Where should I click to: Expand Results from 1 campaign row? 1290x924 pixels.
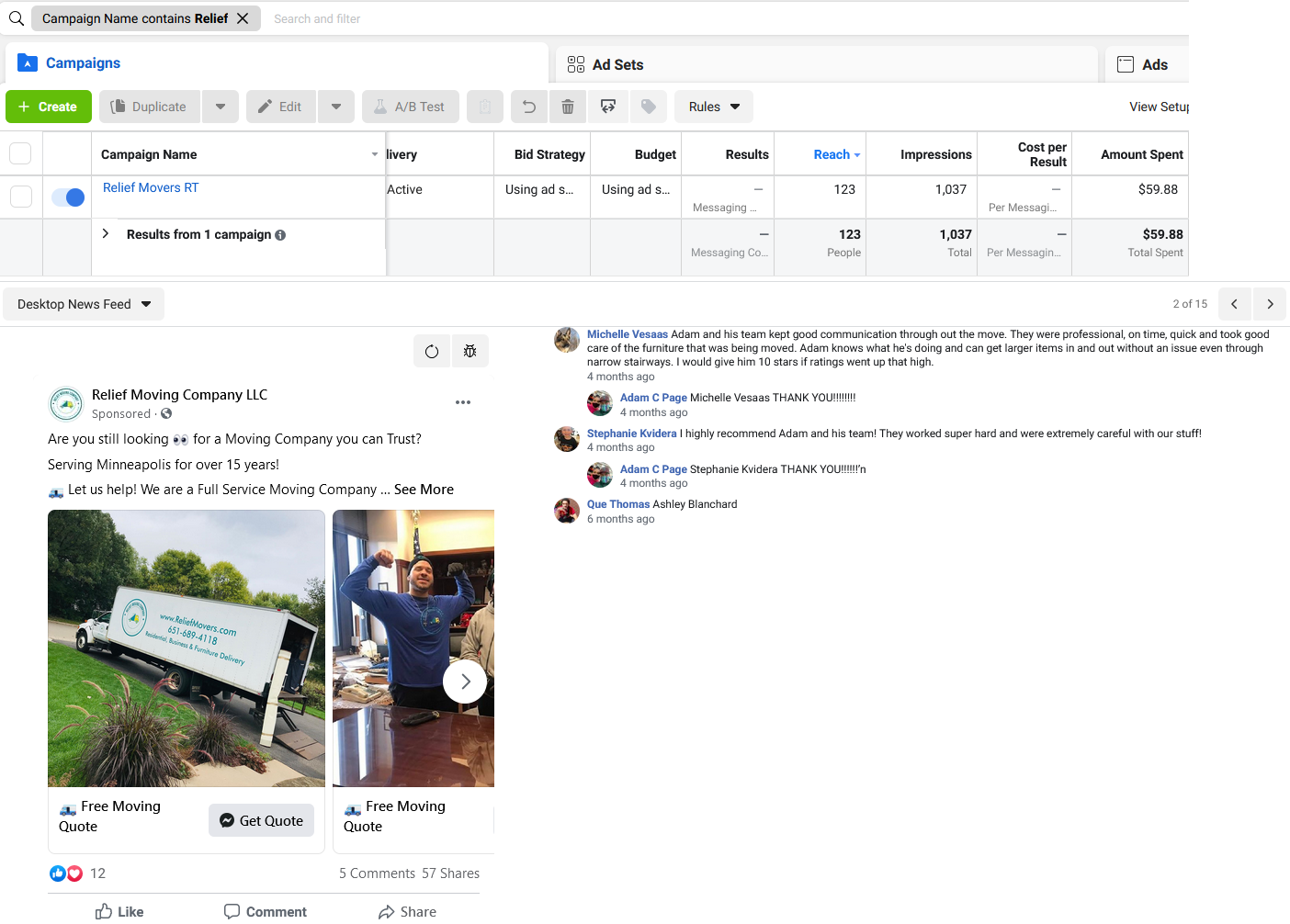[x=106, y=234]
